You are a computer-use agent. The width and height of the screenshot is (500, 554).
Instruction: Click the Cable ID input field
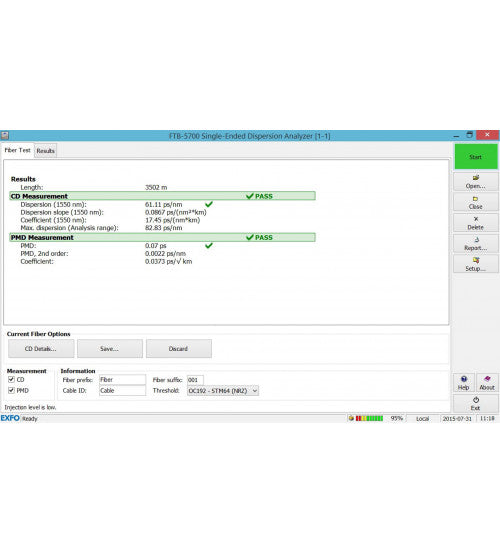(122, 390)
